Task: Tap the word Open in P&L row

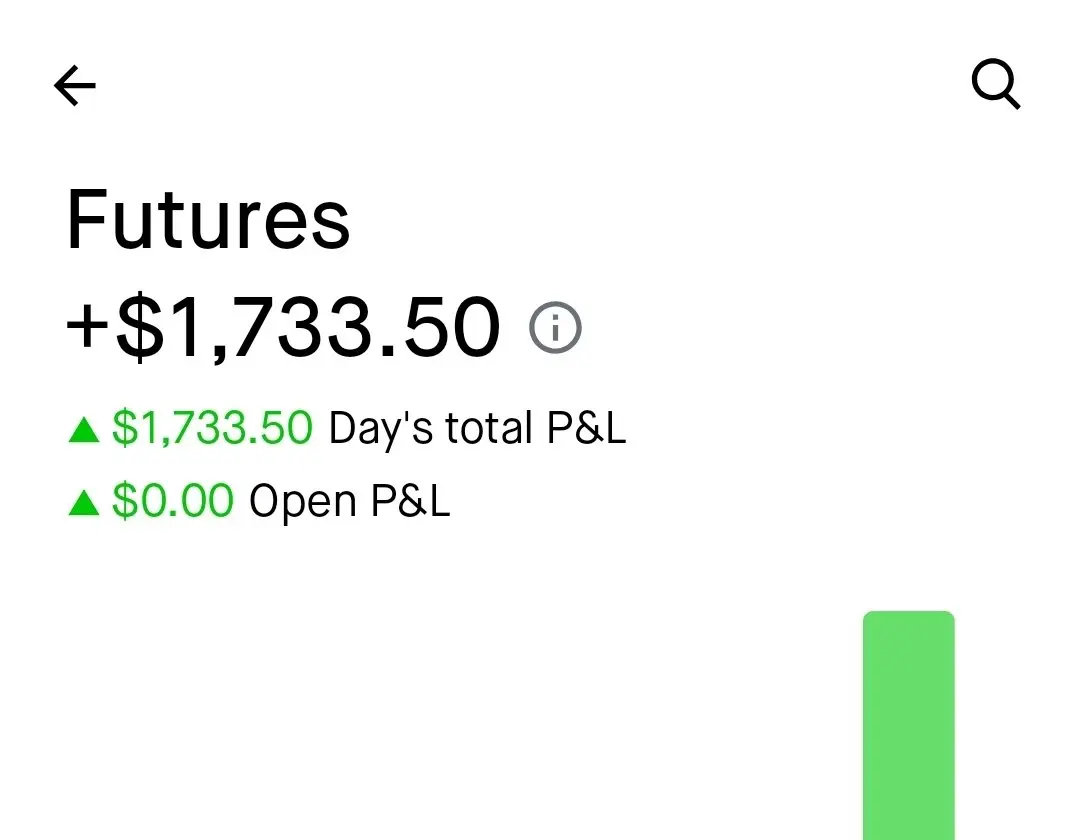Action: [304, 501]
